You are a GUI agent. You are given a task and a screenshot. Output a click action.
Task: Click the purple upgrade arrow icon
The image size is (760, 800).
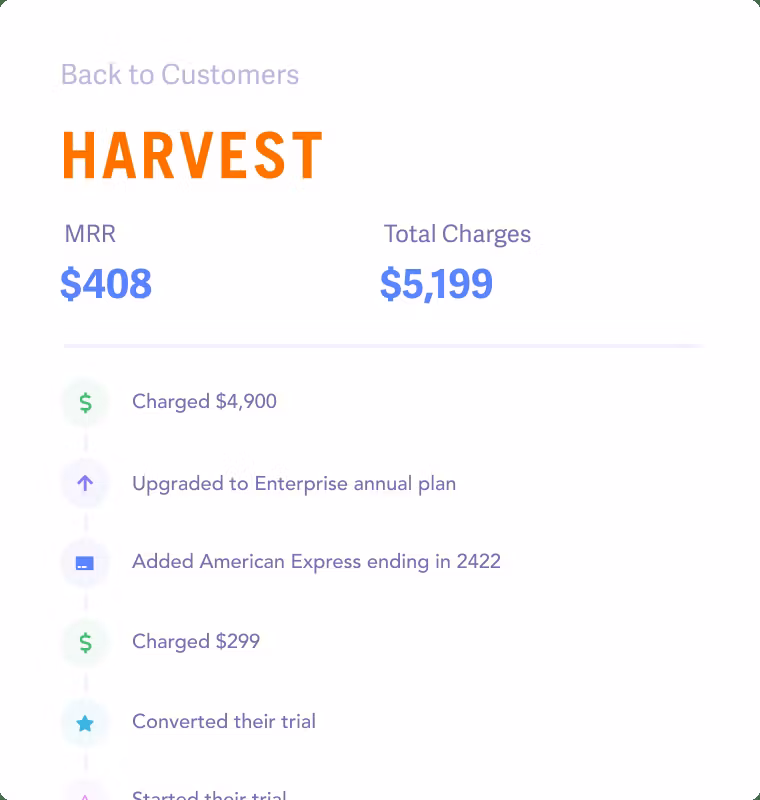tap(85, 484)
